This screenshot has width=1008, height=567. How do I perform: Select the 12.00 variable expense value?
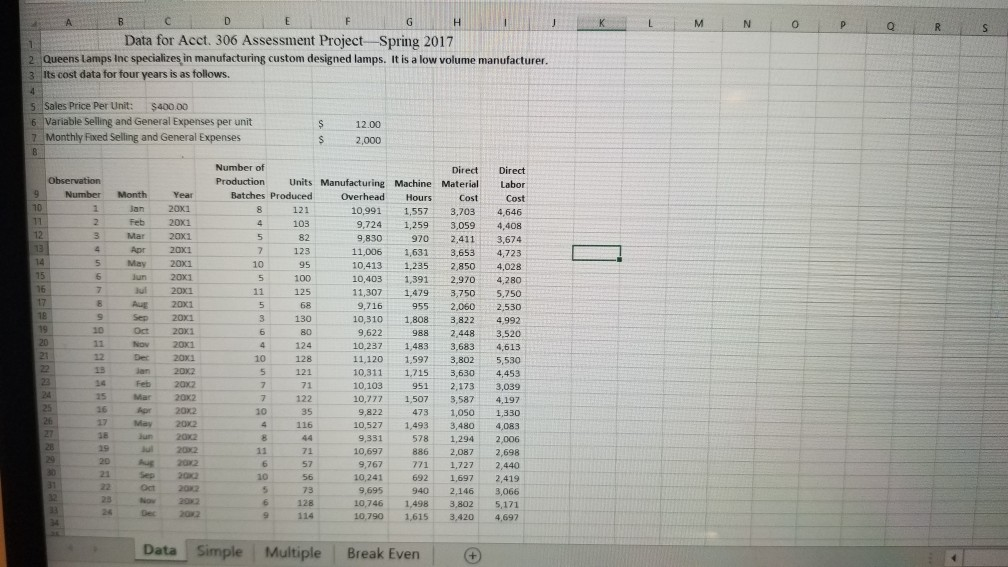(x=368, y=124)
